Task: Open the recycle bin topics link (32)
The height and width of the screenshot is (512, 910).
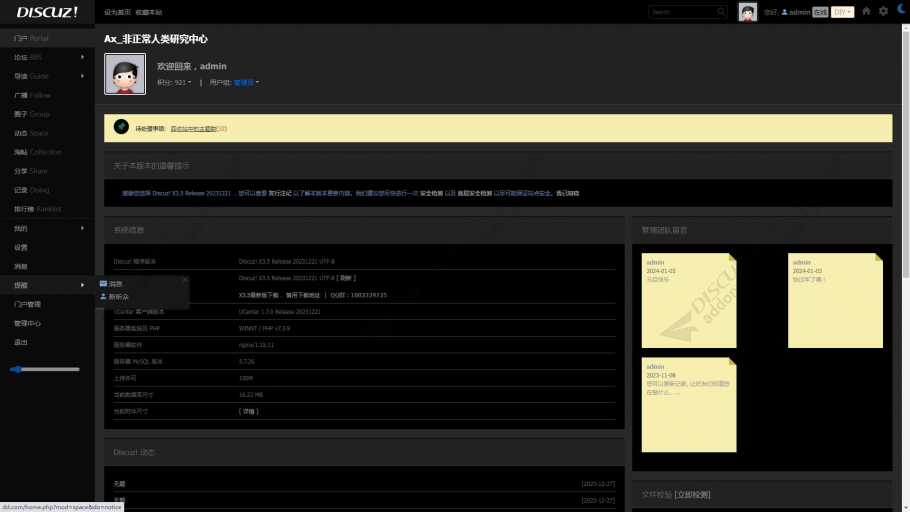Action: click(x=198, y=129)
